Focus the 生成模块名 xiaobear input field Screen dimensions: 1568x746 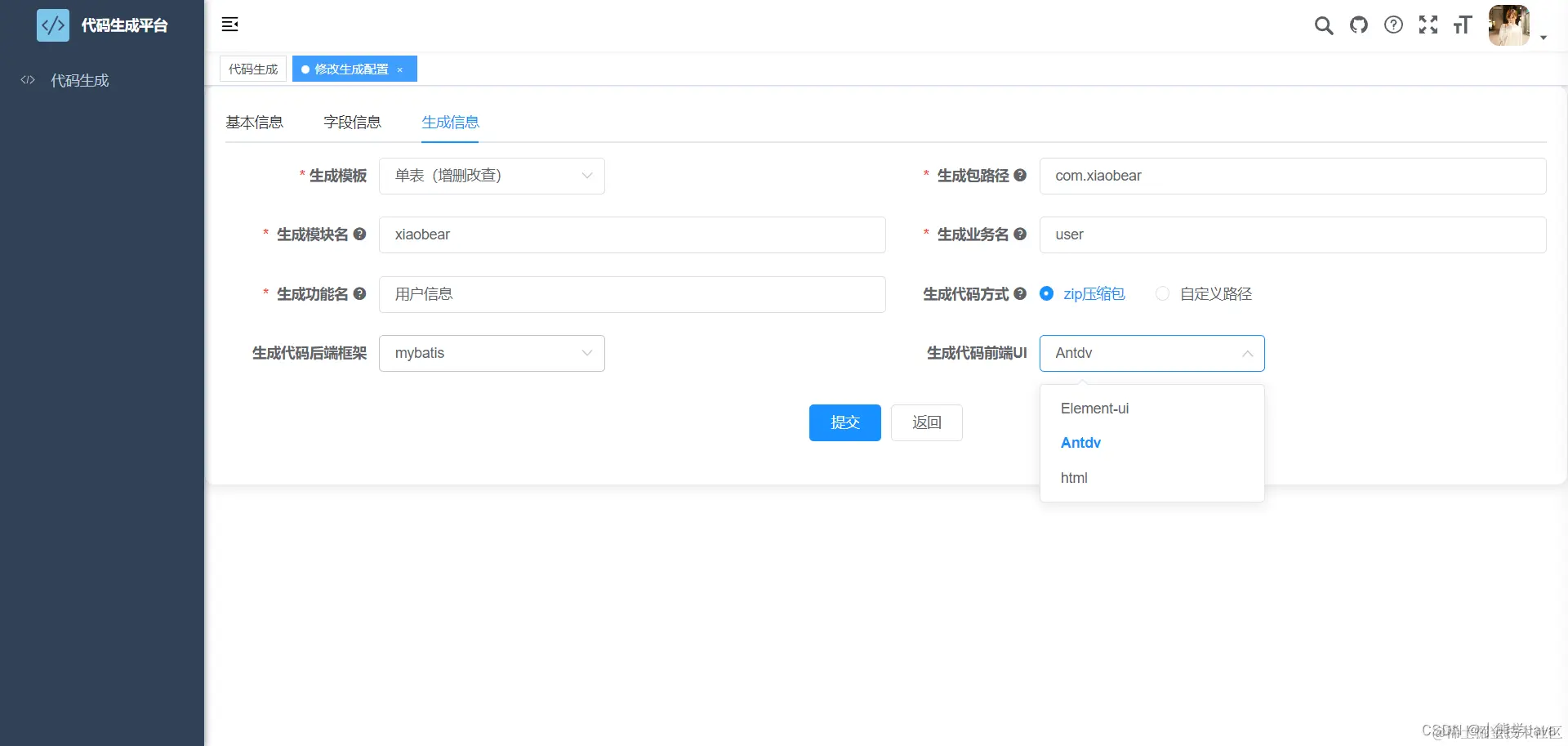(632, 235)
